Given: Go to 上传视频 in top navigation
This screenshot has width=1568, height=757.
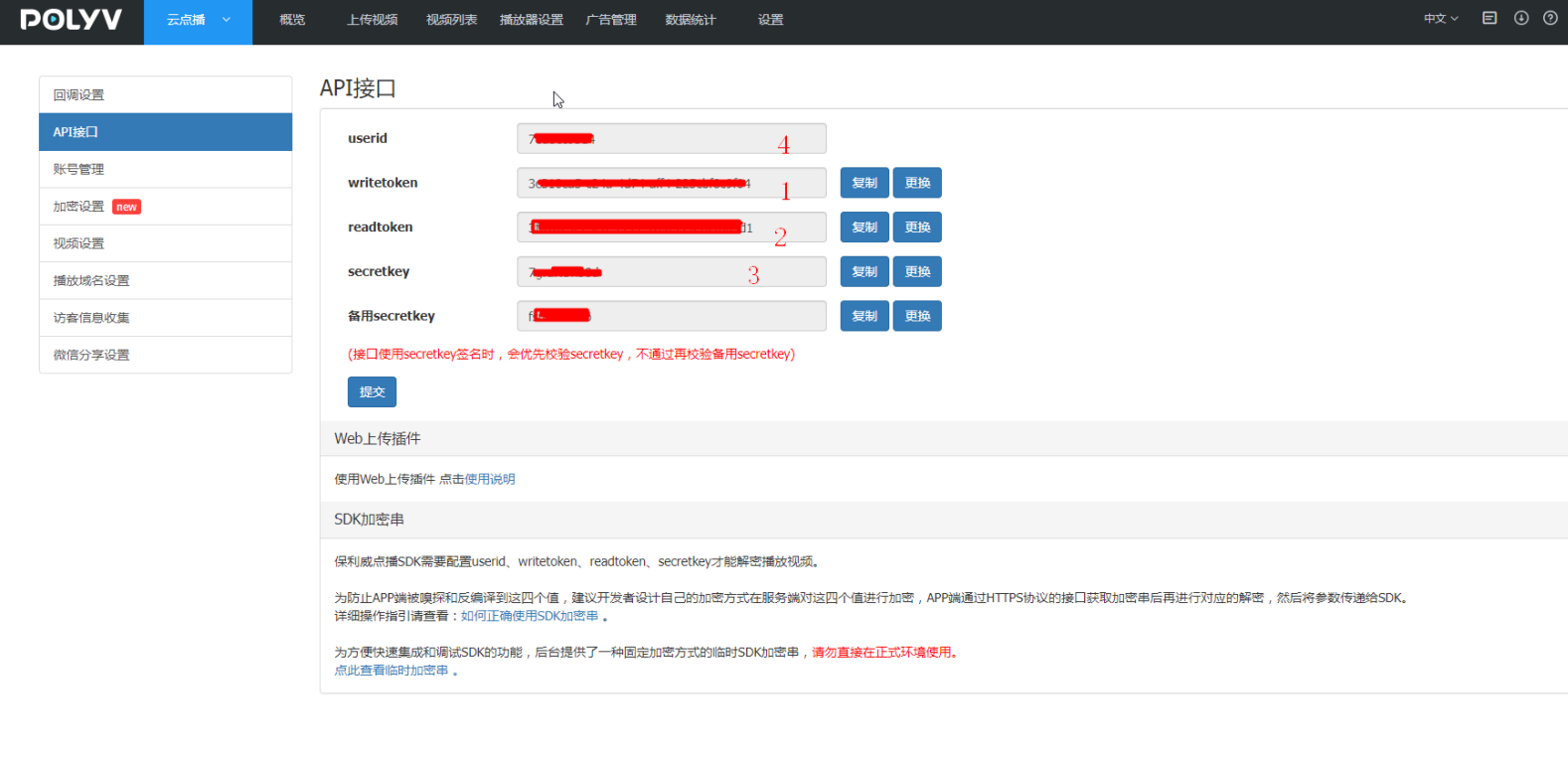Looking at the screenshot, I should [x=372, y=20].
